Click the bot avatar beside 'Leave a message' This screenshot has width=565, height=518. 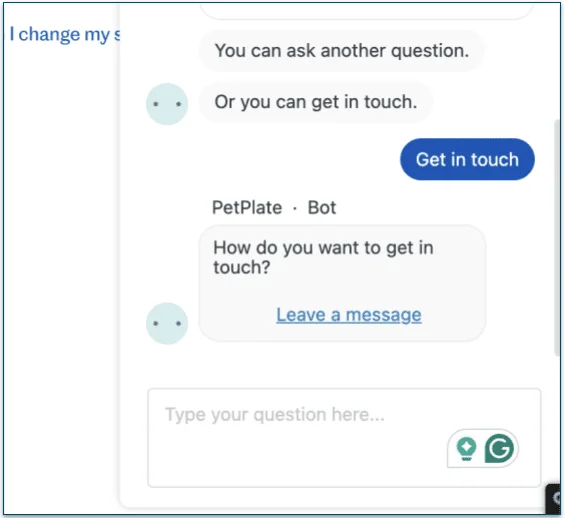point(167,323)
